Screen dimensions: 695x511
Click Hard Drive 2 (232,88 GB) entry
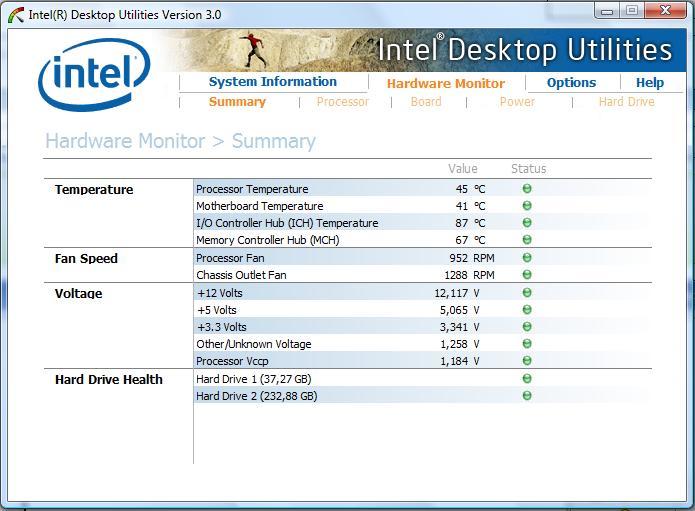pyautogui.click(x=257, y=396)
